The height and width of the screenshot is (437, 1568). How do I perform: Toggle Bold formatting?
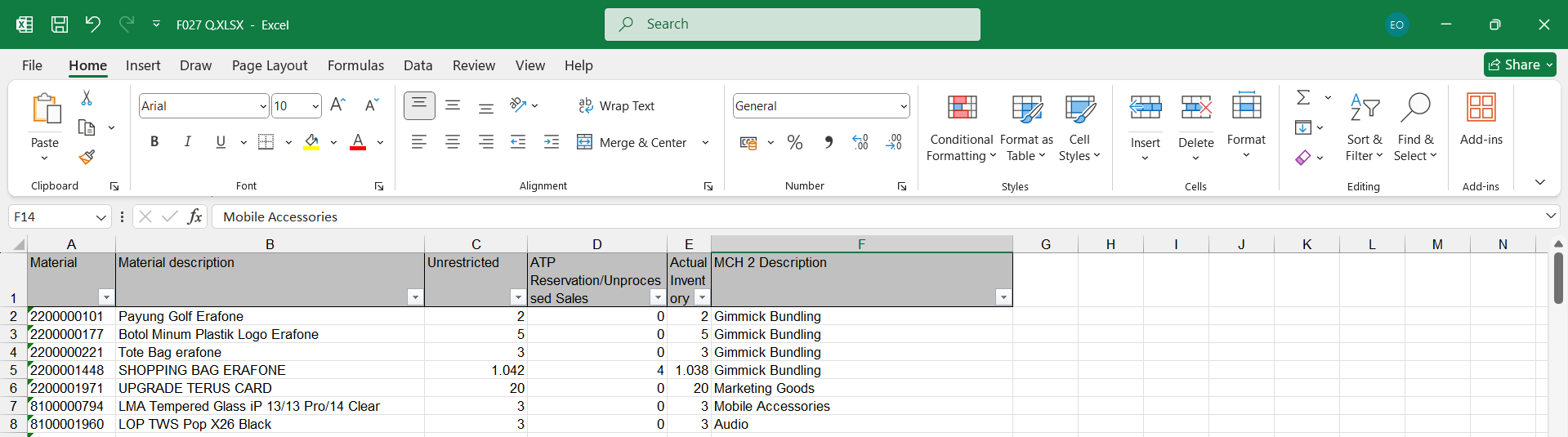point(154,142)
